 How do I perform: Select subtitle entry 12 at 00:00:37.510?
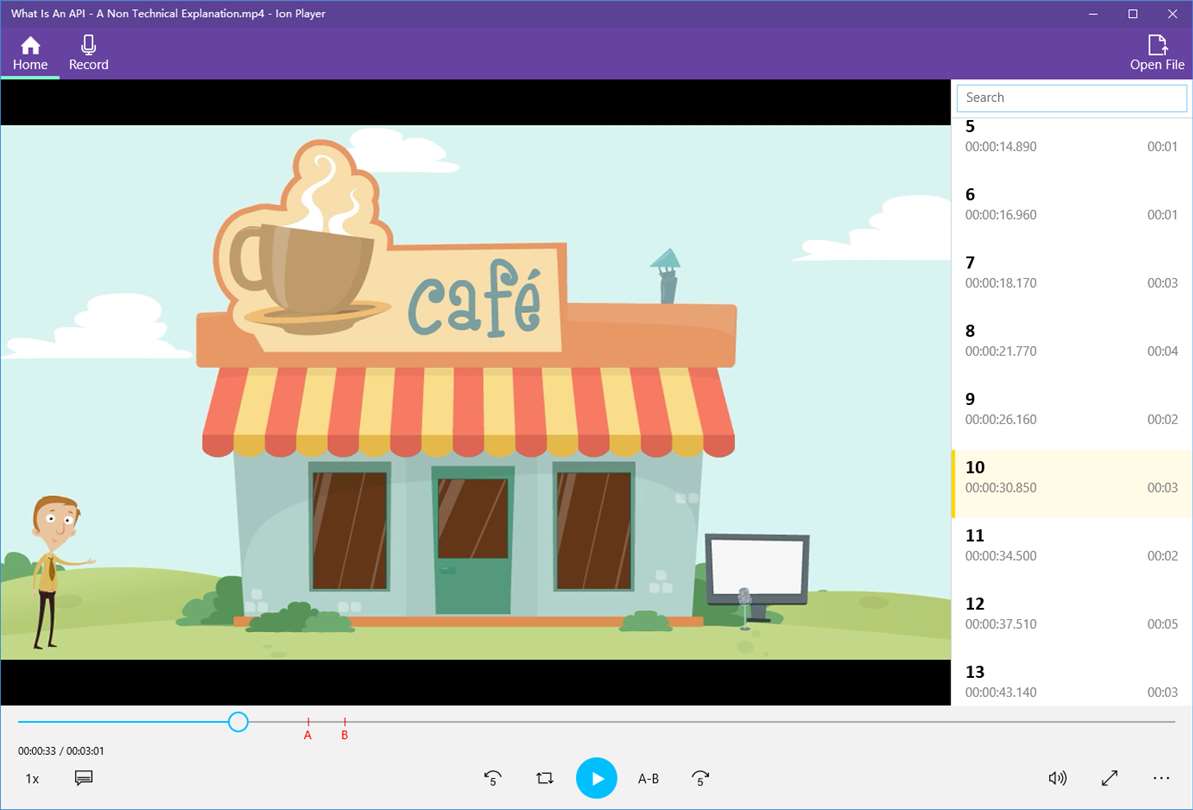click(x=1072, y=613)
